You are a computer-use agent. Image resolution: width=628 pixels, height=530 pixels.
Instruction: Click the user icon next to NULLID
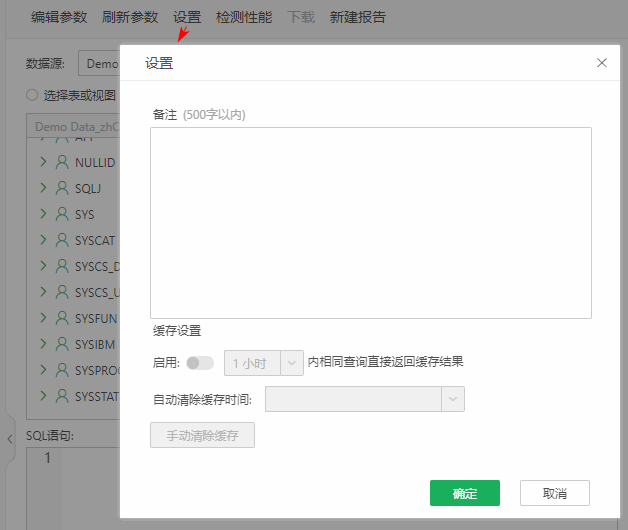coord(62,162)
